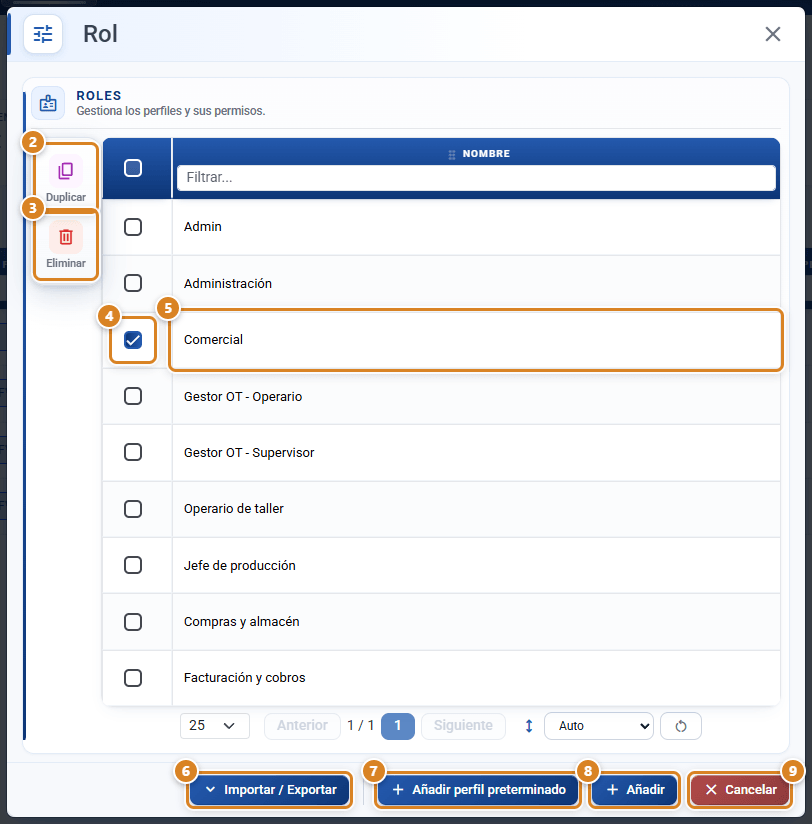Click the Nombre column drag handle
The height and width of the screenshot is (824, 812).
click(451, 154)
